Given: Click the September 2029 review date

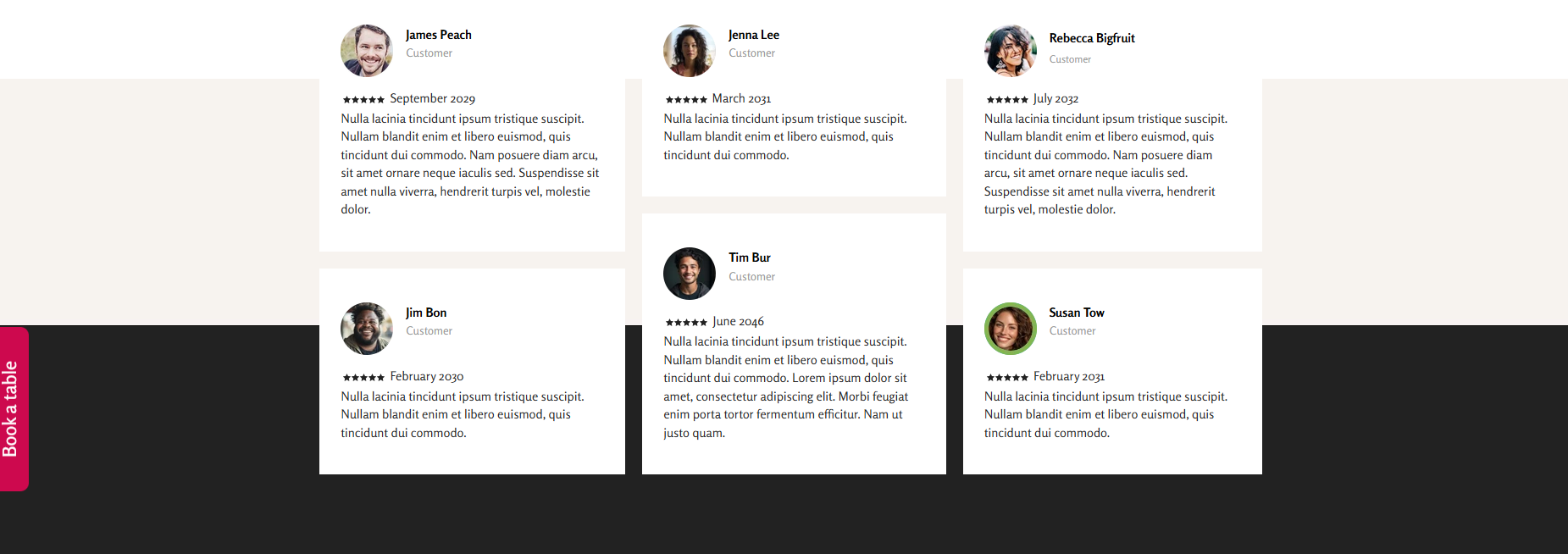Looking at the screenshot, I should tap(433, 99).
